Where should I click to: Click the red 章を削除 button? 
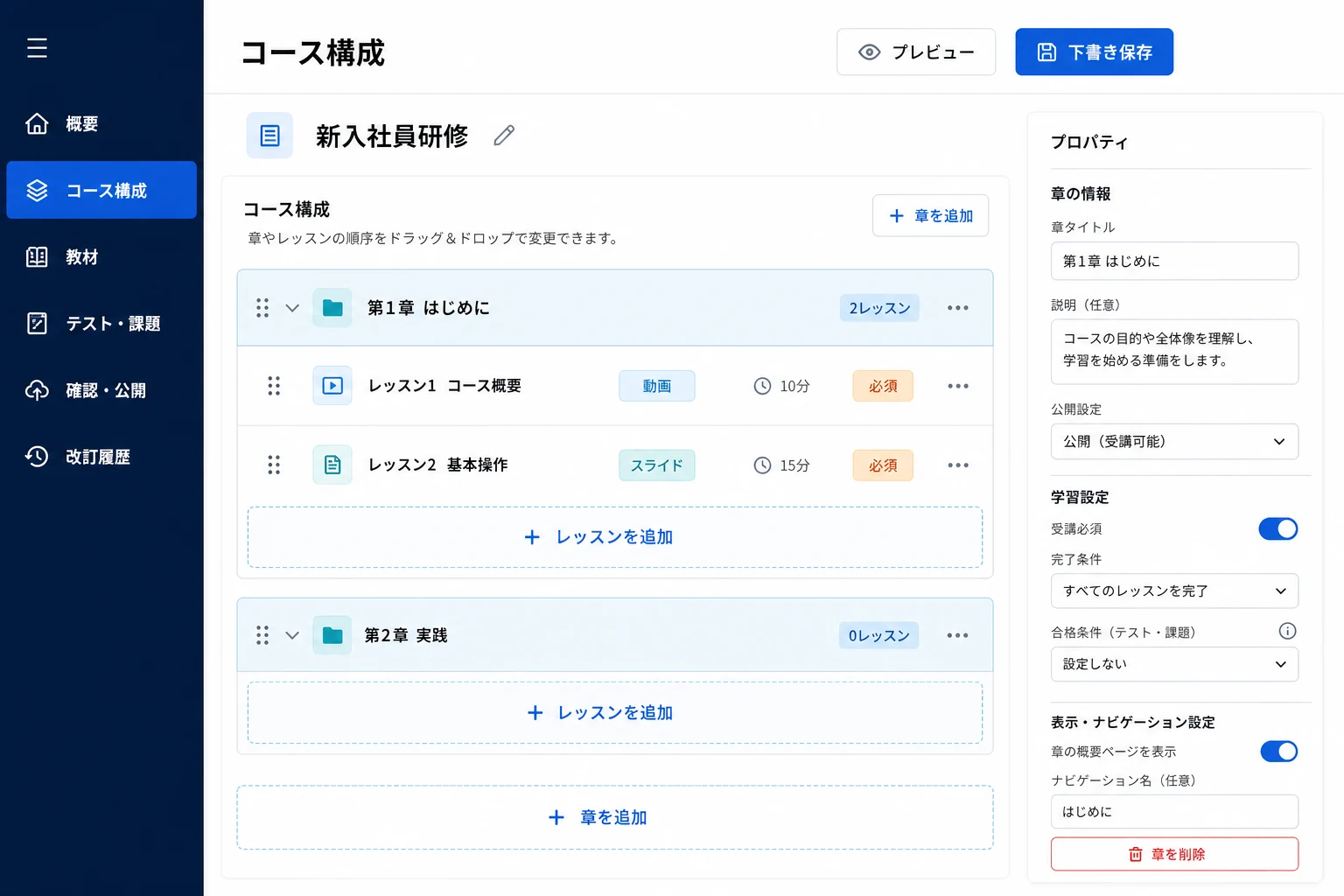[1174, 854]
